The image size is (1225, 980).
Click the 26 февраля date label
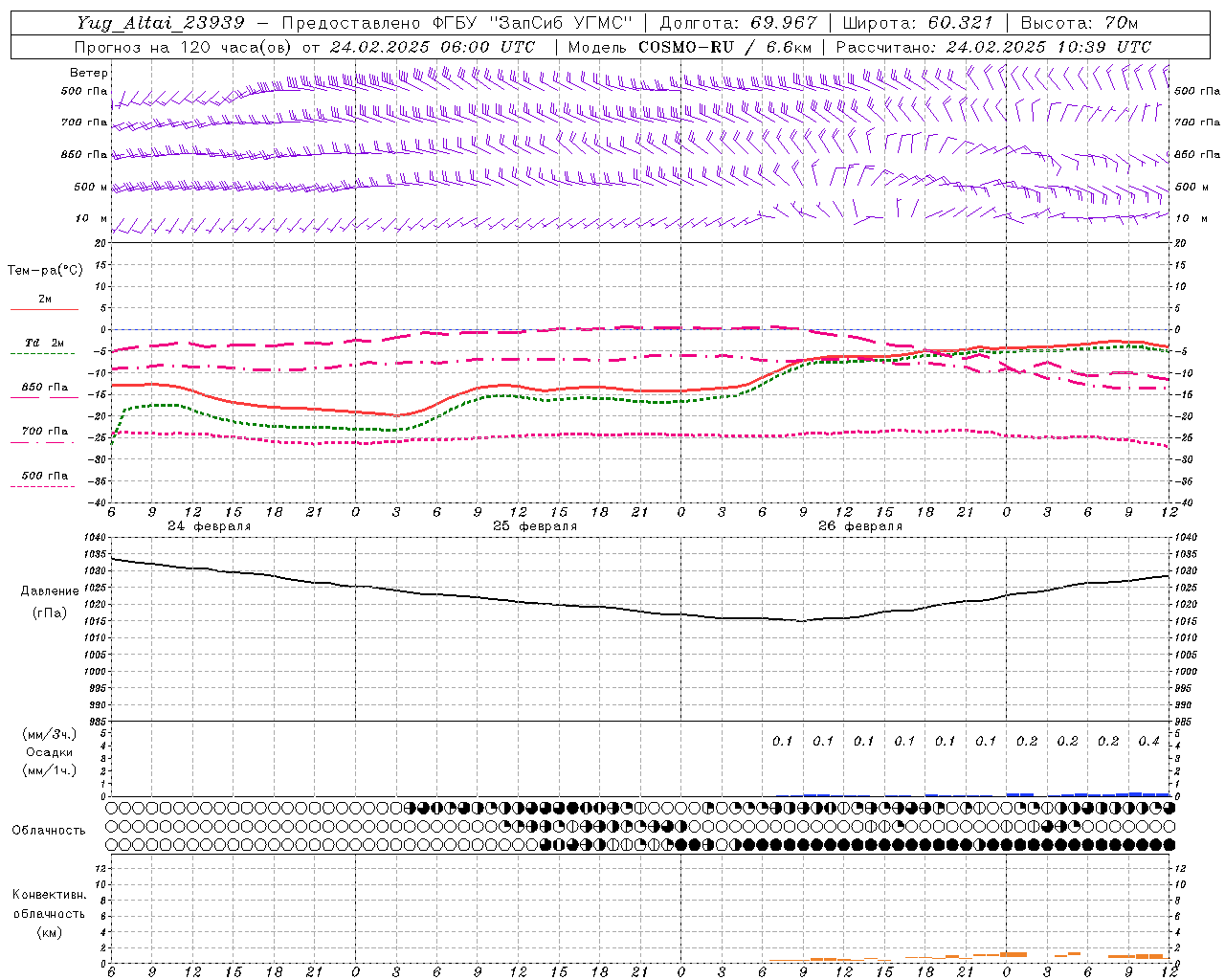coord(860,526)
